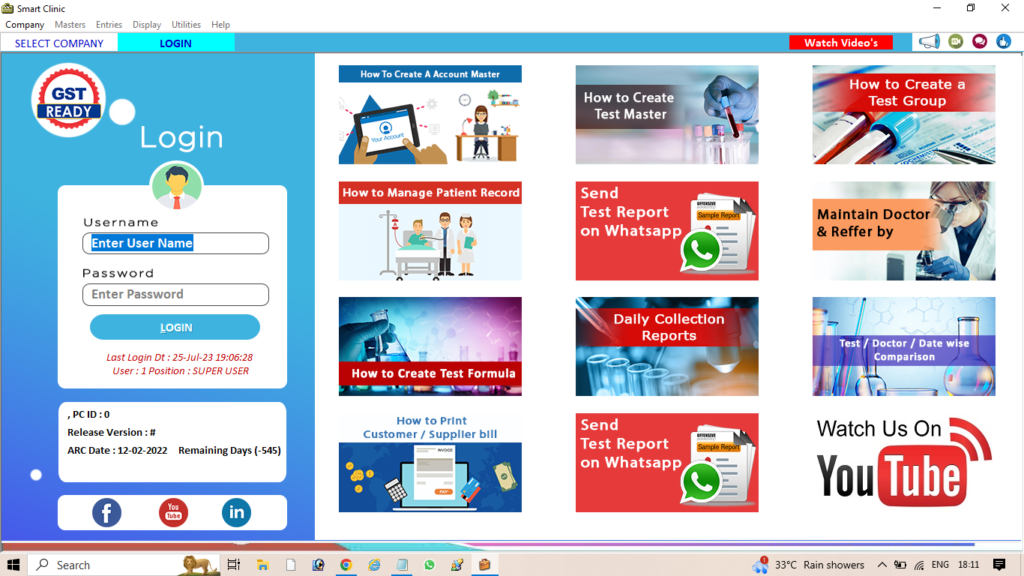
Task: Focus the Enter Password field
Action: (176, 294)
